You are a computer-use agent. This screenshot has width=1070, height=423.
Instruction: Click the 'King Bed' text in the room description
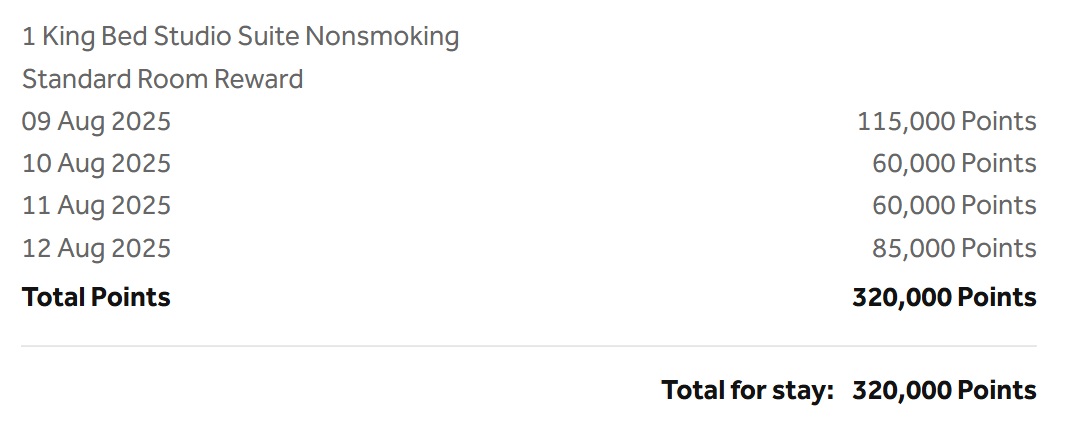pyautogui.click(x=94, y=37)
